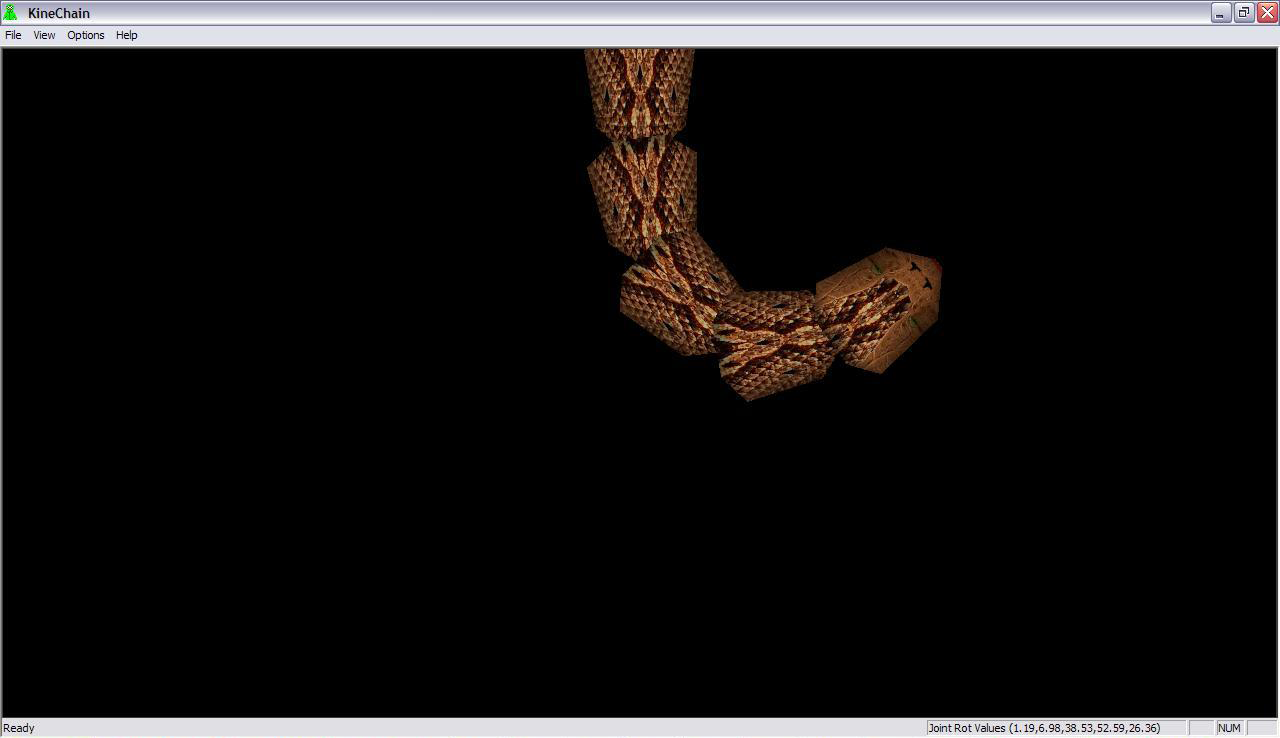Open the Help menu
The width and height of the screenshot is (1280, 738).
coord(127,35)
